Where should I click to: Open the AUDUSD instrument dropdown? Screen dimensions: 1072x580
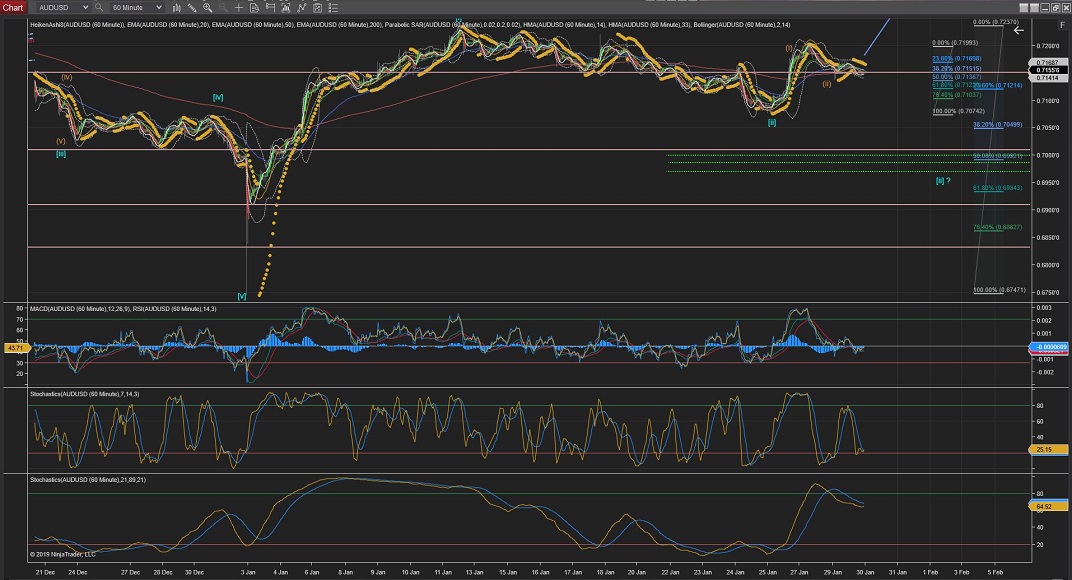point(64,7)
